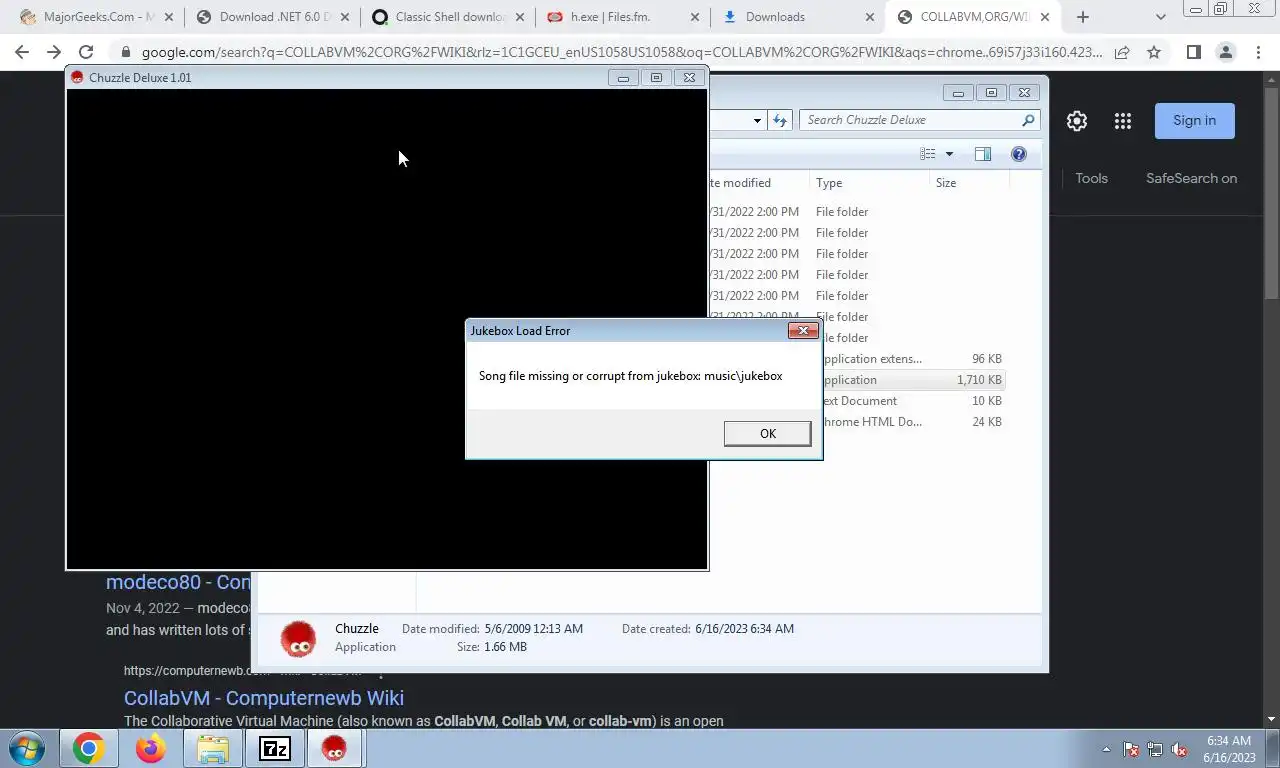Image resolution: width=1280 pixels, height=768 pixels.
Task: Open Chrome tab search dropdown
Action: [1160, 17]
